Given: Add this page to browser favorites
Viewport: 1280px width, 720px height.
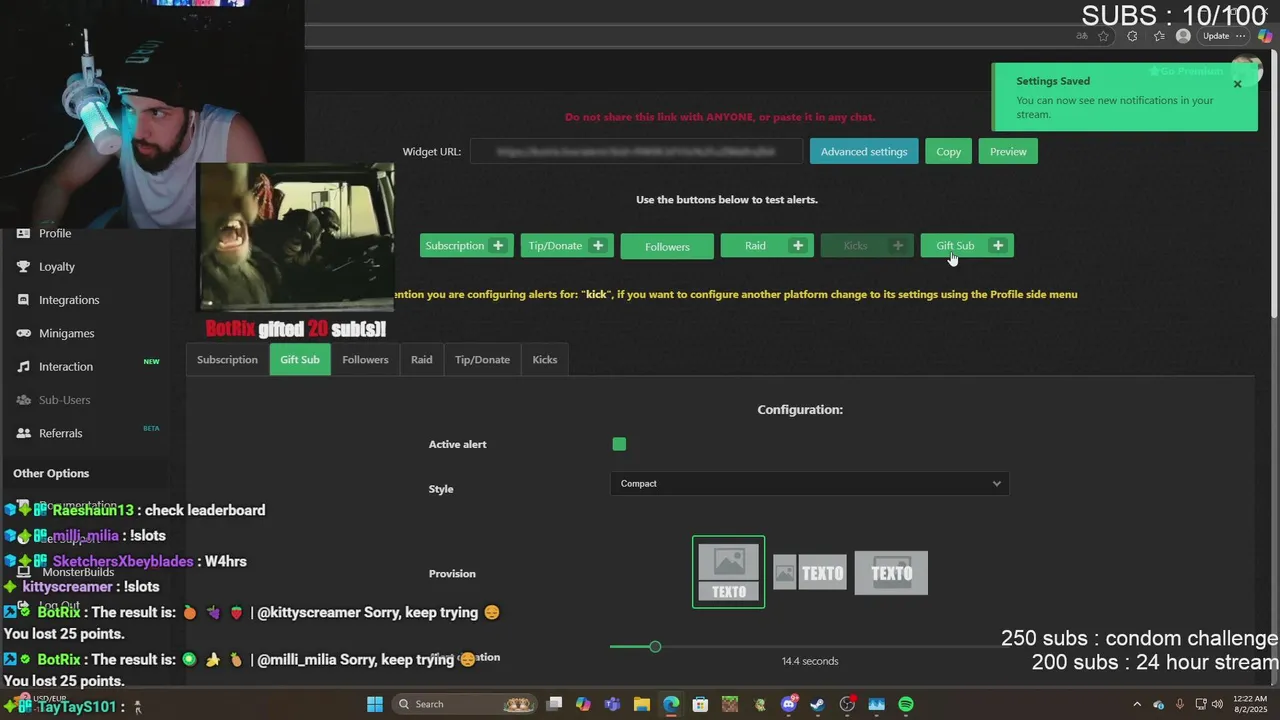Looking at the screenshot, I should (x=1104, y=36).
